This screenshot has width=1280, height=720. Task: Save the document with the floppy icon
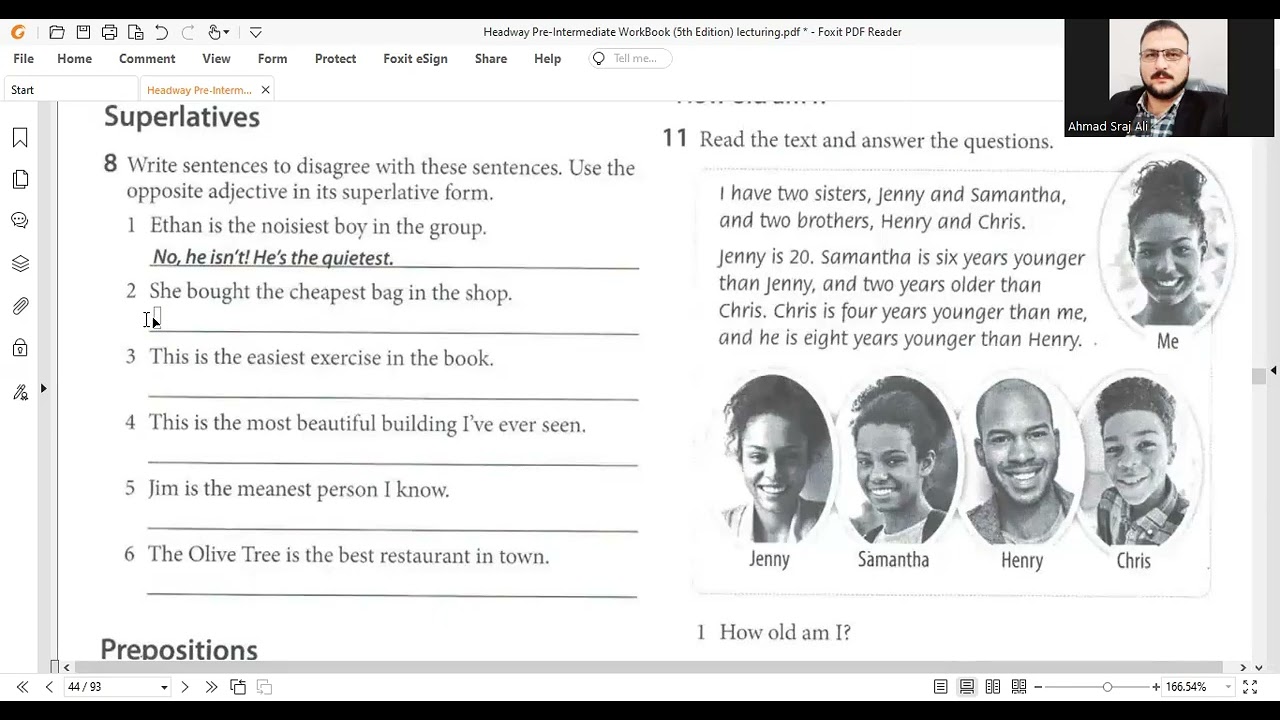click(x=83, y=32)
